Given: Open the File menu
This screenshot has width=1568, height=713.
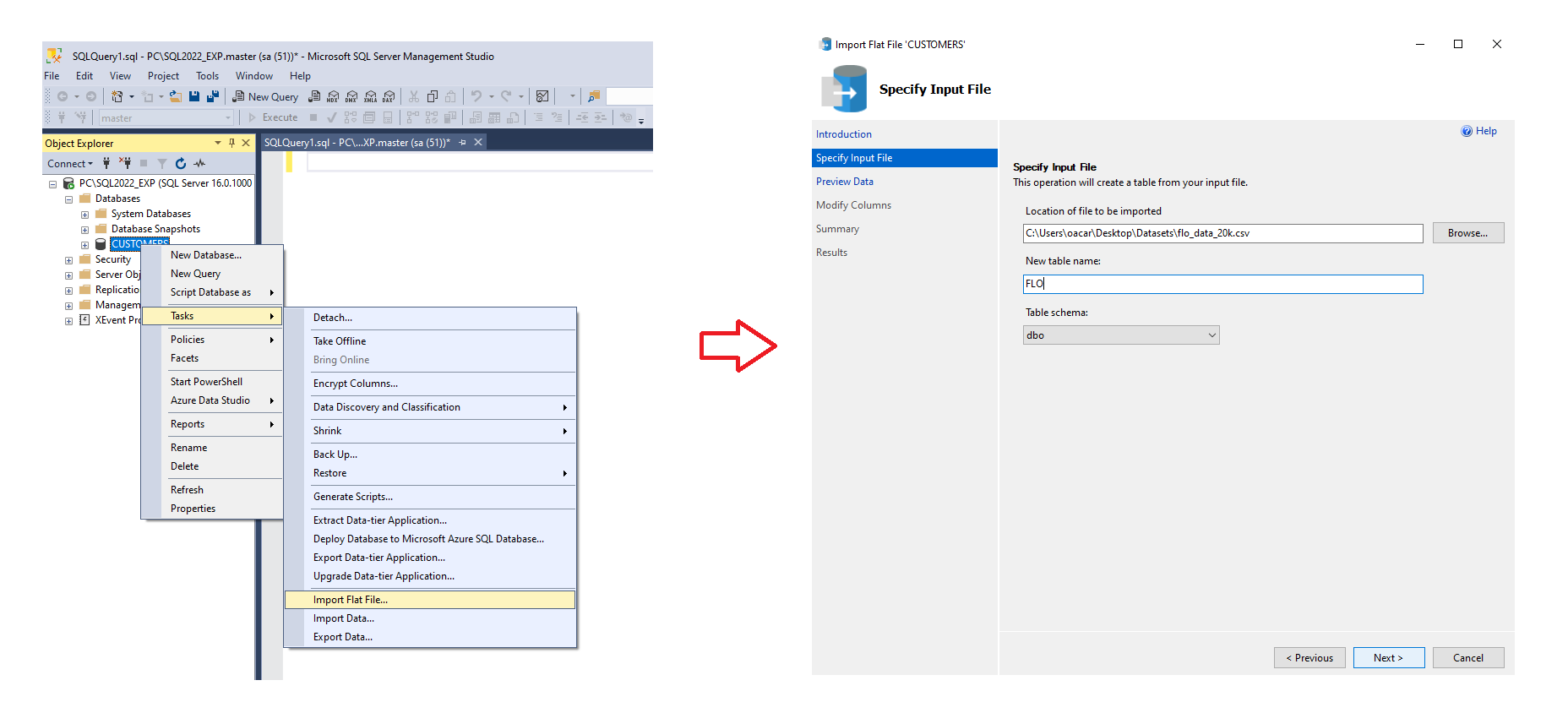Looking at the screenshot, I should click(x=52, y=76).
